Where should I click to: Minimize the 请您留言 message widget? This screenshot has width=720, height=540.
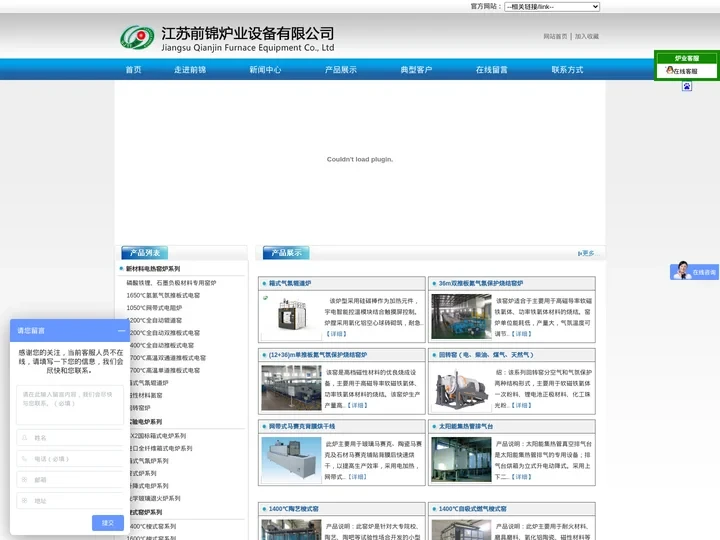click(x=121, y=331)
